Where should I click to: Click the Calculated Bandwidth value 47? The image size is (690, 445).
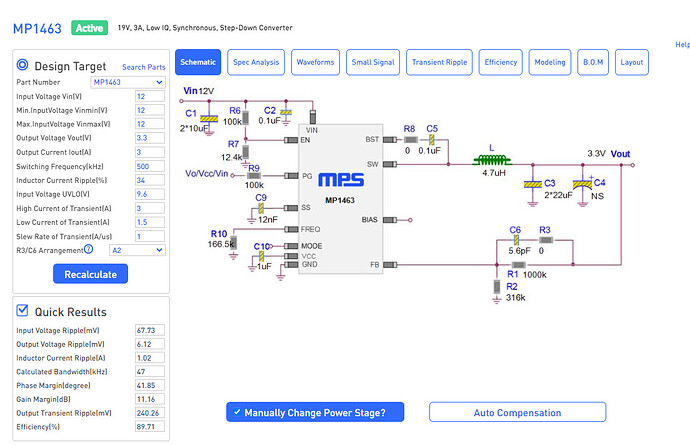pos(150,371)
